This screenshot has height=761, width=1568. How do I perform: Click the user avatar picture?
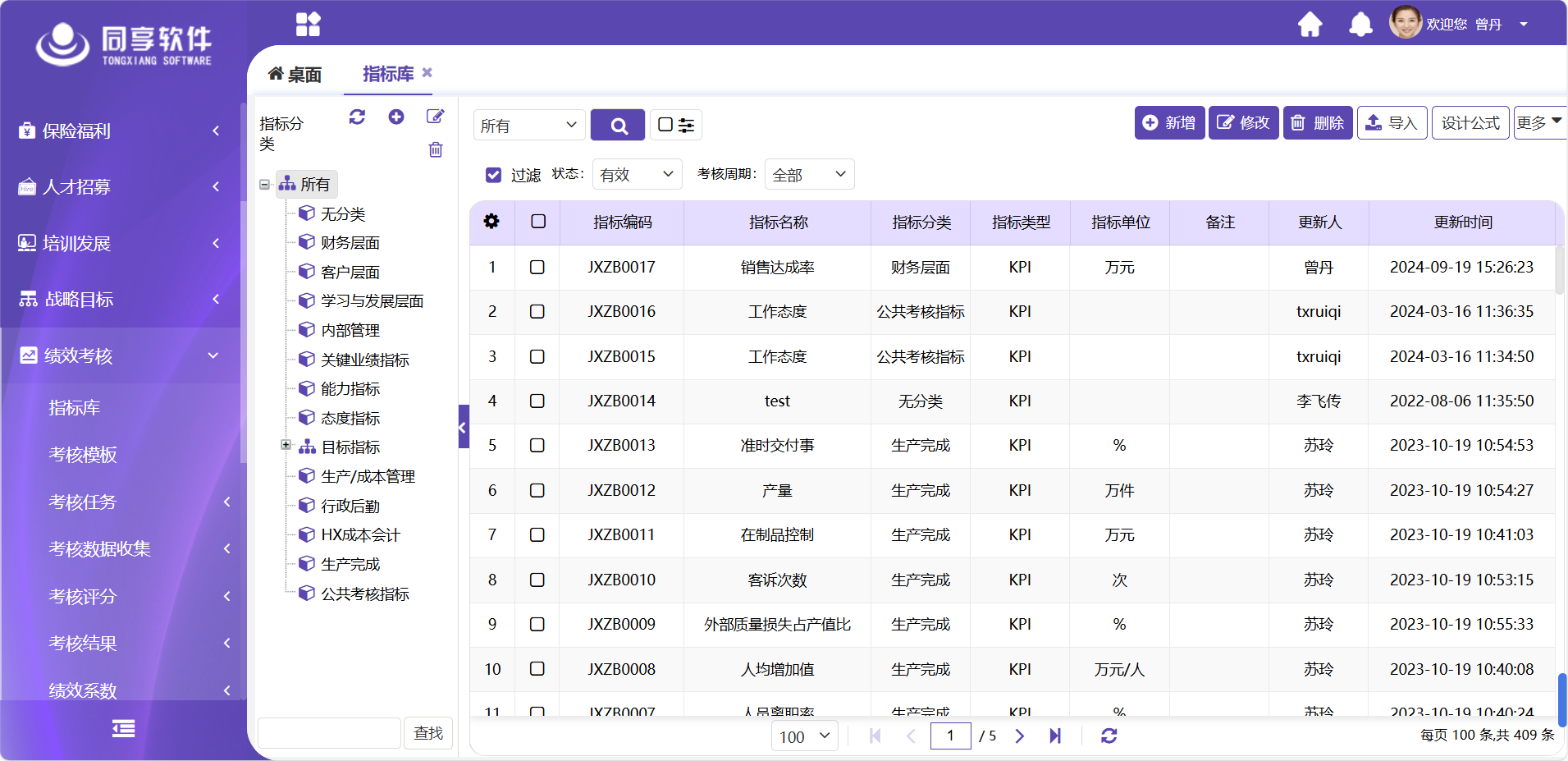pyautogui.click(x=1405, y=23)
